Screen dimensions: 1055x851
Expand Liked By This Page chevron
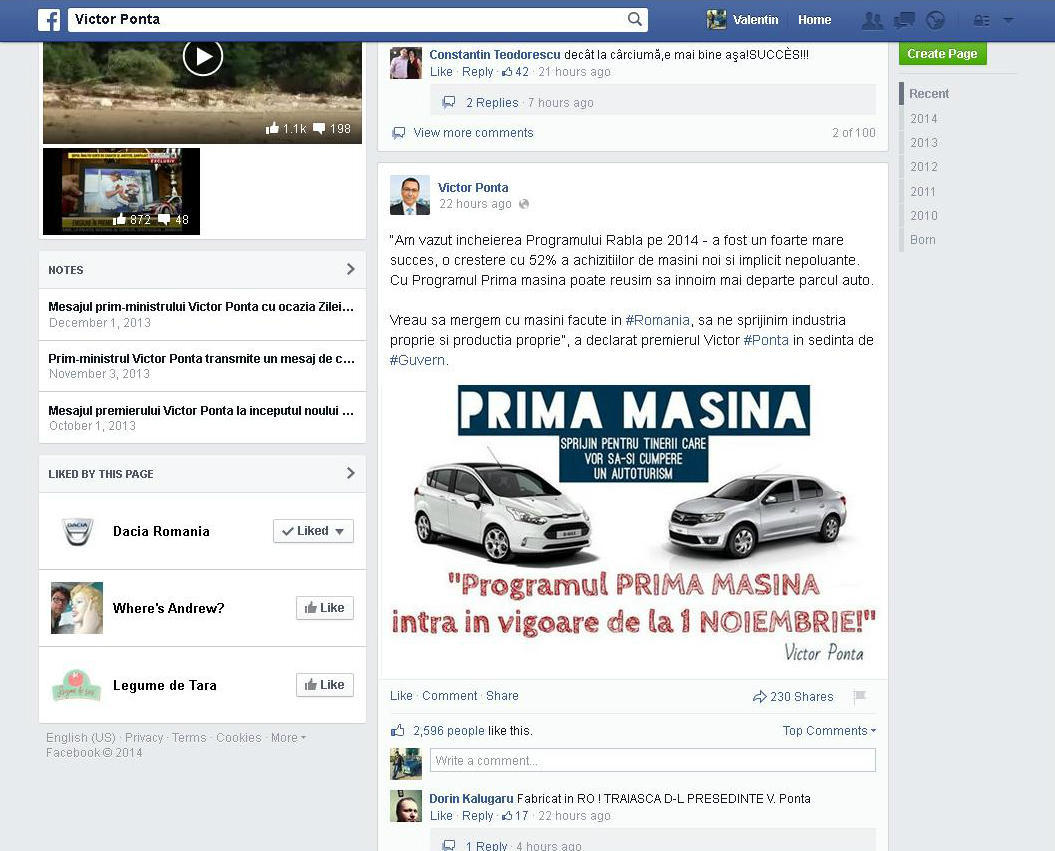(351, 473)
